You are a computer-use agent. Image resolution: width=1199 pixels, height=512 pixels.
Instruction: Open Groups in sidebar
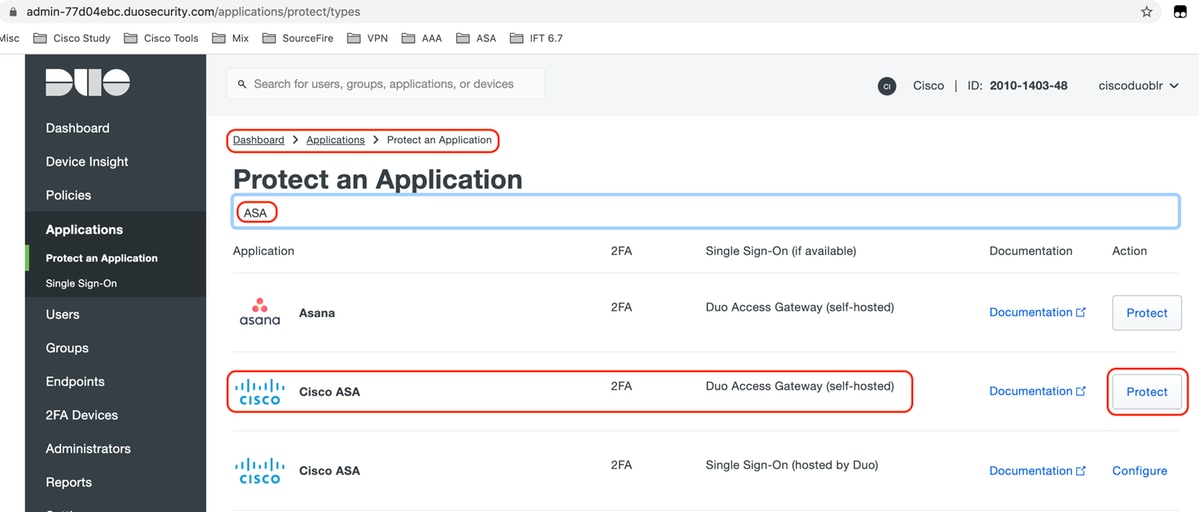tap(67, 348)
